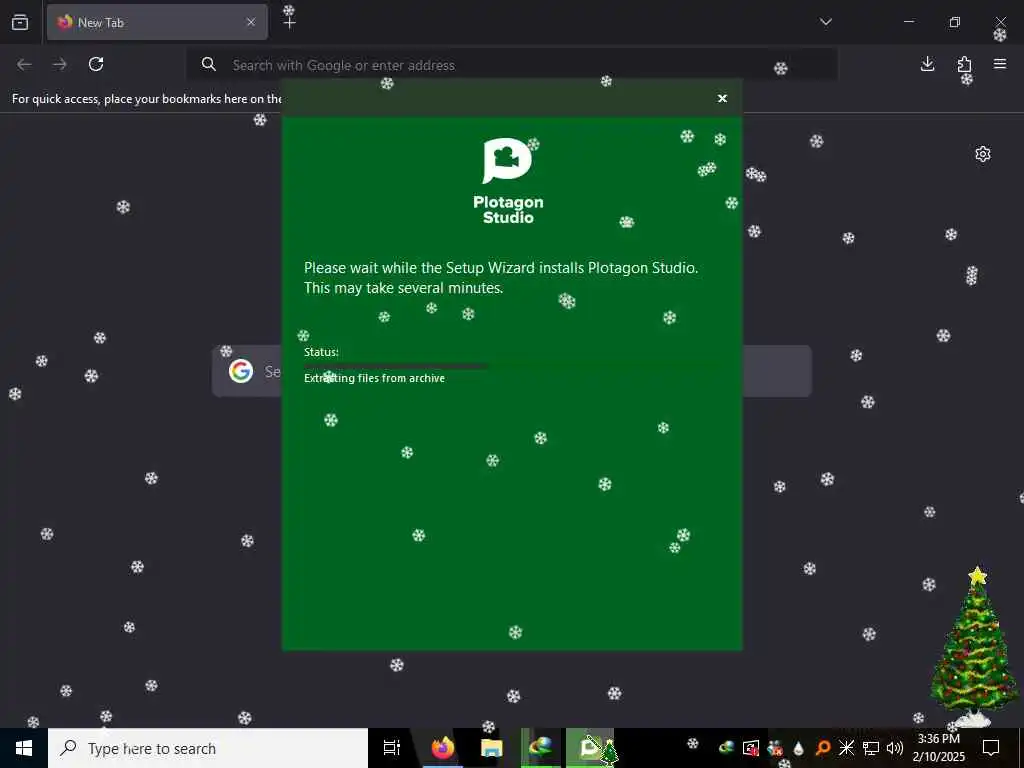Screen dimensions: 1024x768
Task: Click the orange magnifier tray icon
Action: pyautogui.click(x=823, y=748)
